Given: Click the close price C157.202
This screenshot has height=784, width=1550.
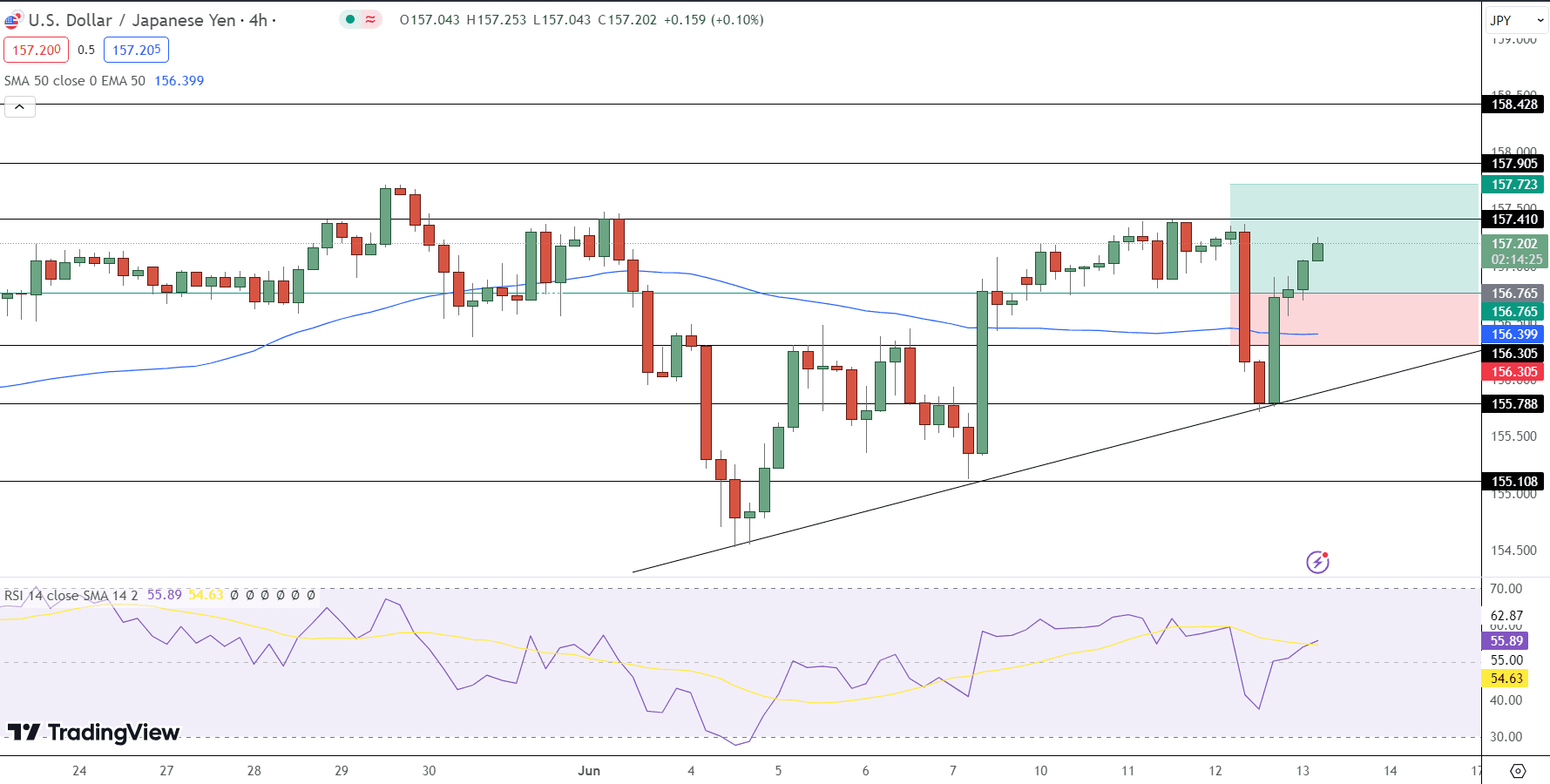Looking at the screenshot, I should tap(627, 20).
